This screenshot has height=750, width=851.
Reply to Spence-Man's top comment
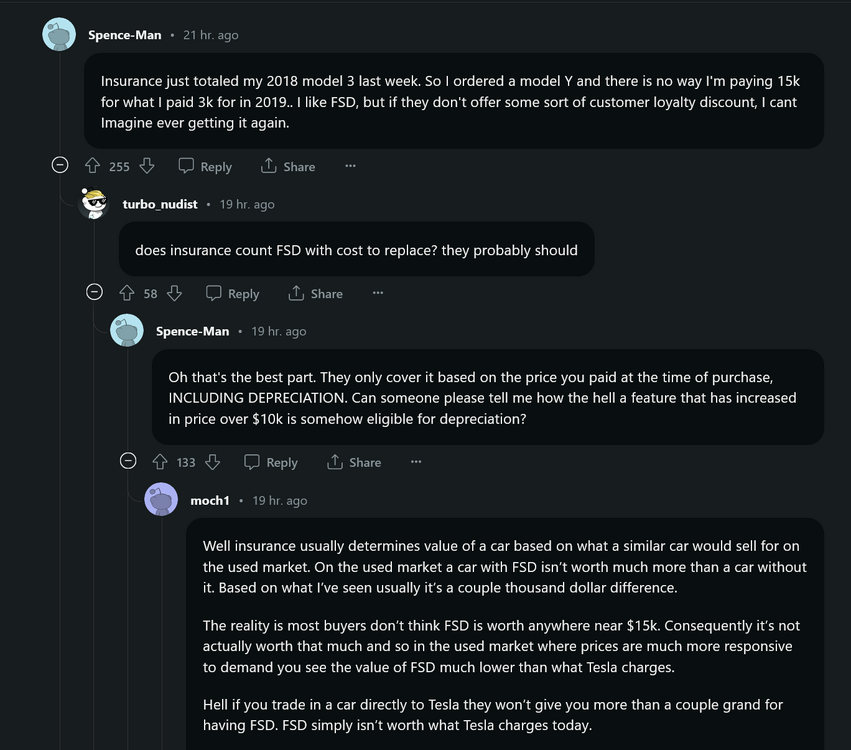pos(205,166)
